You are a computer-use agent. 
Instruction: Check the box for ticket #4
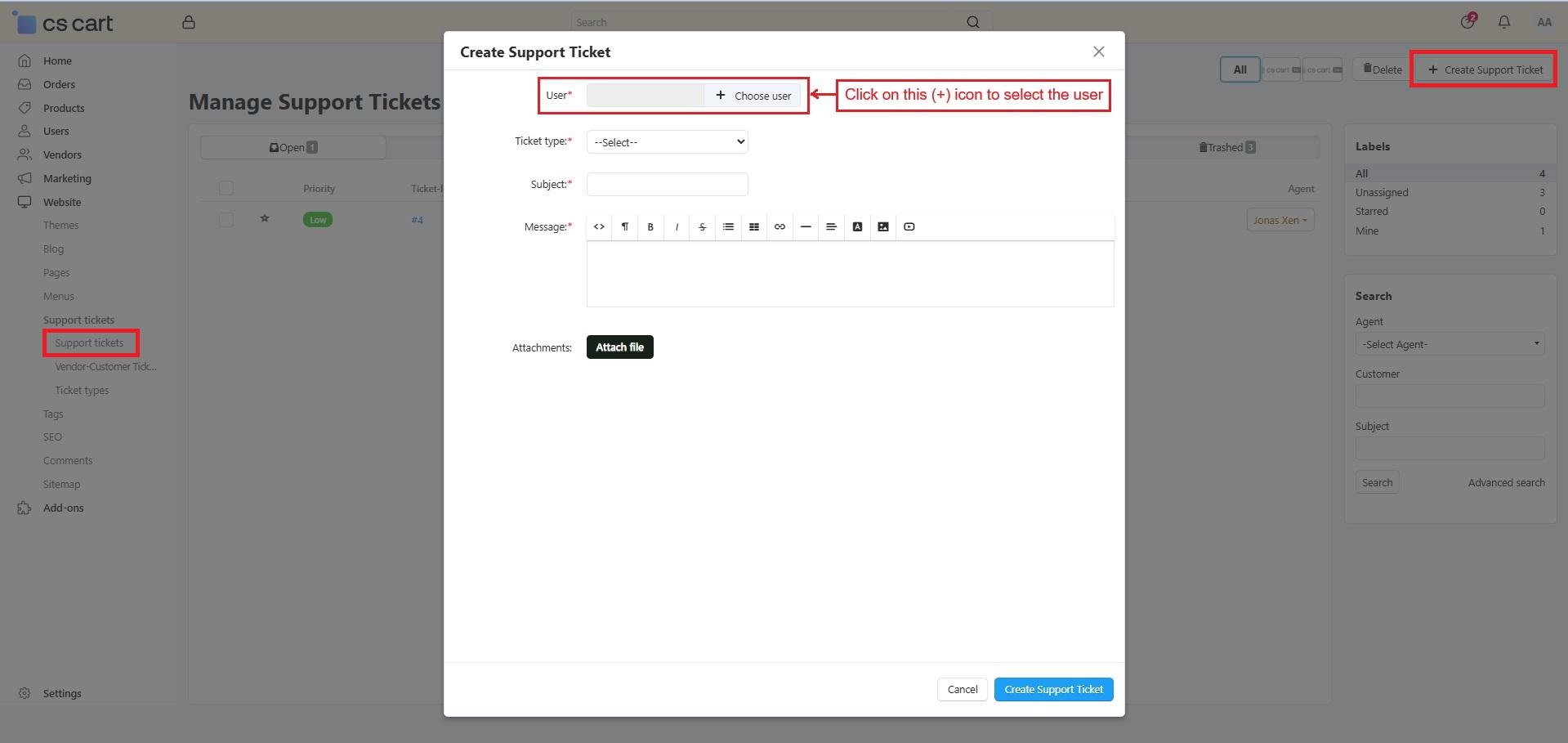click(x=226, y=220)
